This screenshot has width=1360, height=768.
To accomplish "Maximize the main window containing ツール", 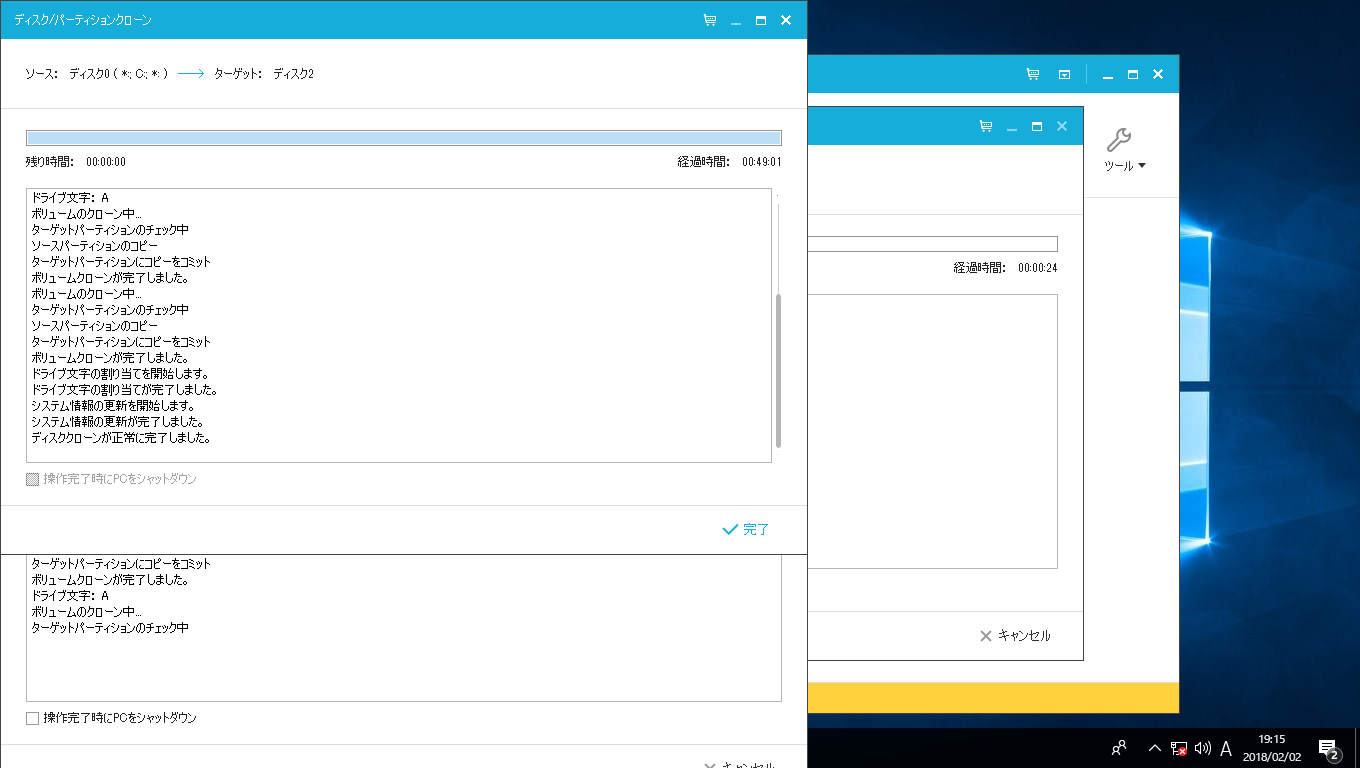I will pyautogui.click(x=1133, y=74).
